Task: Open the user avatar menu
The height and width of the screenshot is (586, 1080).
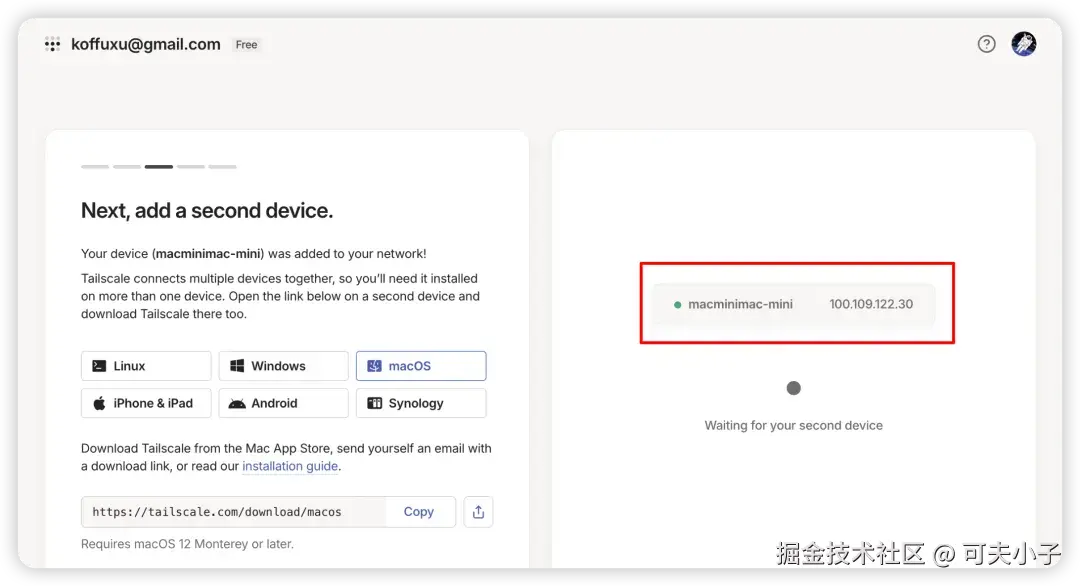Action: click(1024, 44)
